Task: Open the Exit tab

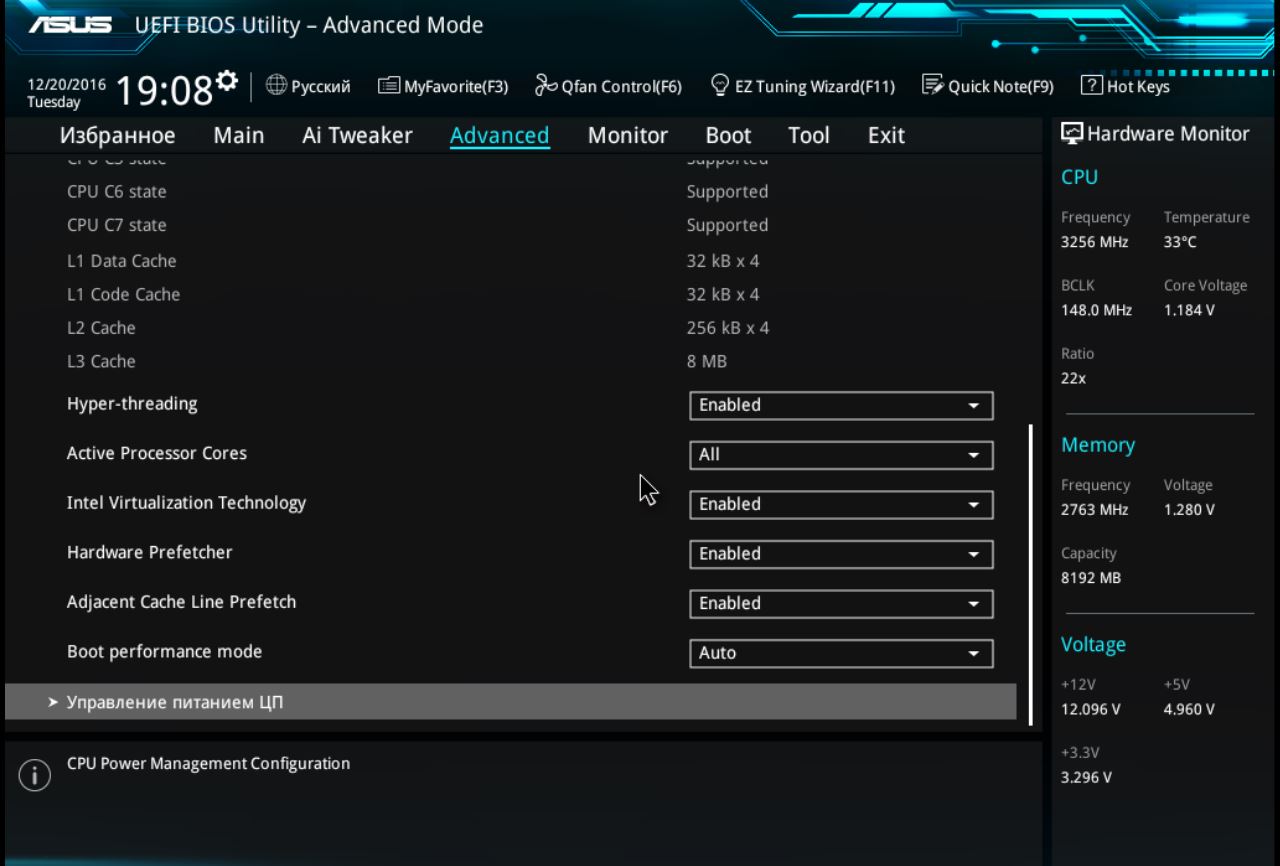Action: (x=886, y=136)
